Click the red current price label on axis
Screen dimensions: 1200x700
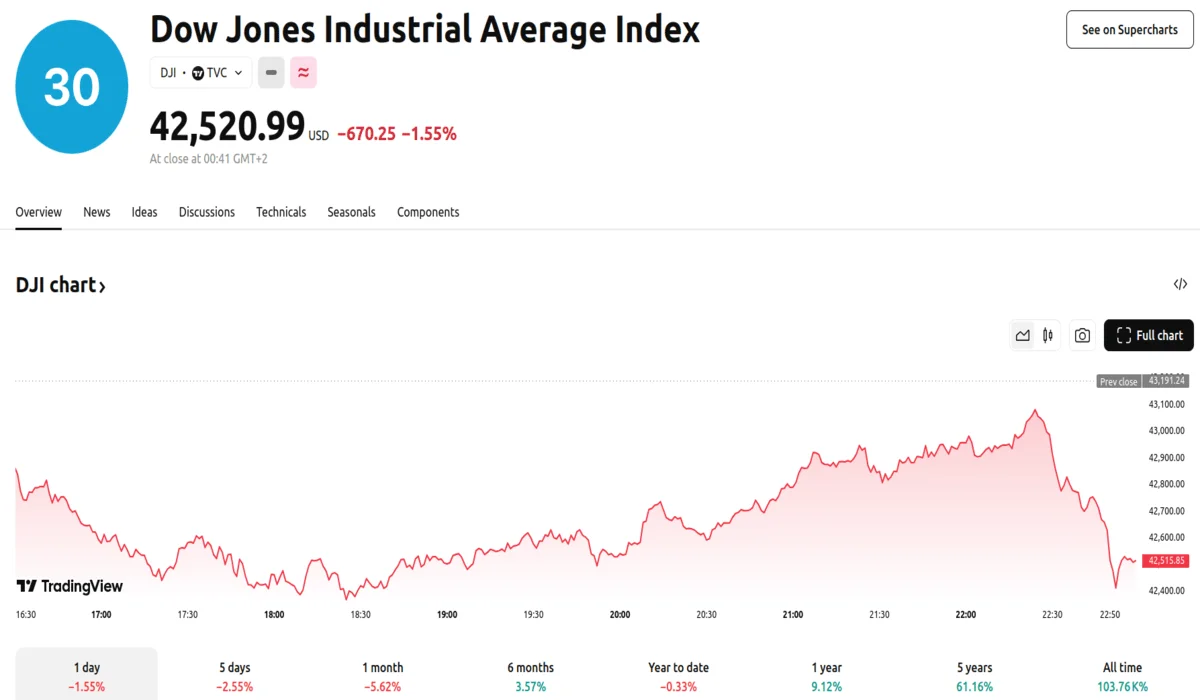1165,561
